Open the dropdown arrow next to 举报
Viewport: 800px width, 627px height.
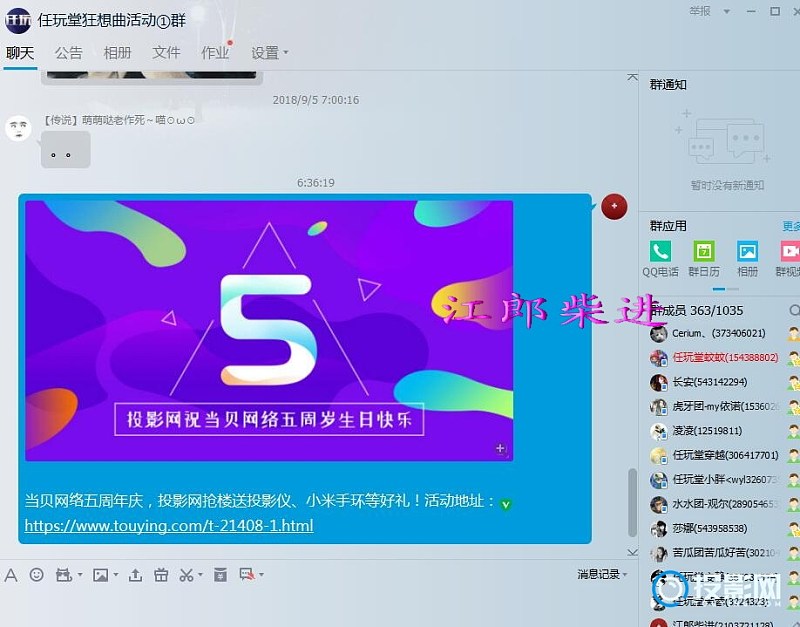point(727,11)
